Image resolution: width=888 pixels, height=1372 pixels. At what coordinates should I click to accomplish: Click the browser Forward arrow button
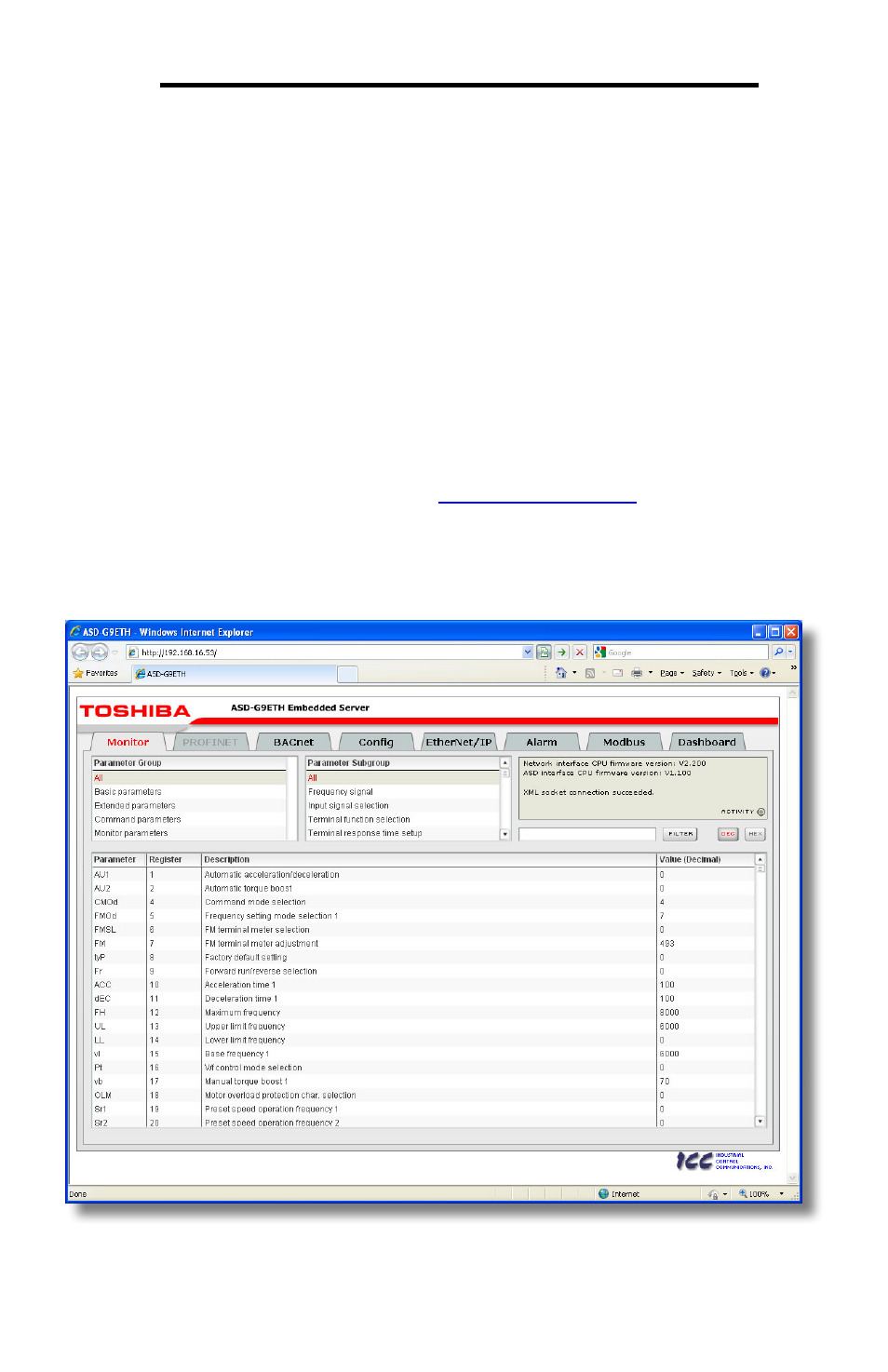click(x=99, y=652)
